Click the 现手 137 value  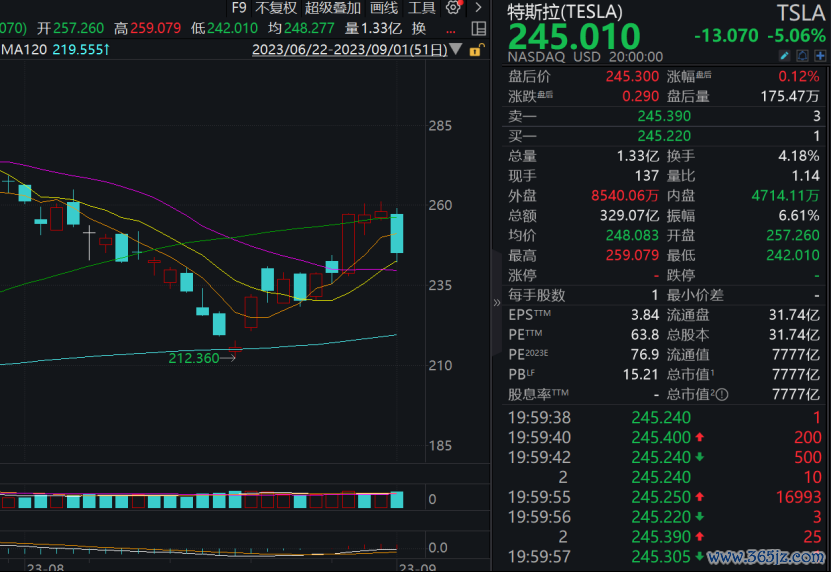pyautogui.click(x=647, y=176)
